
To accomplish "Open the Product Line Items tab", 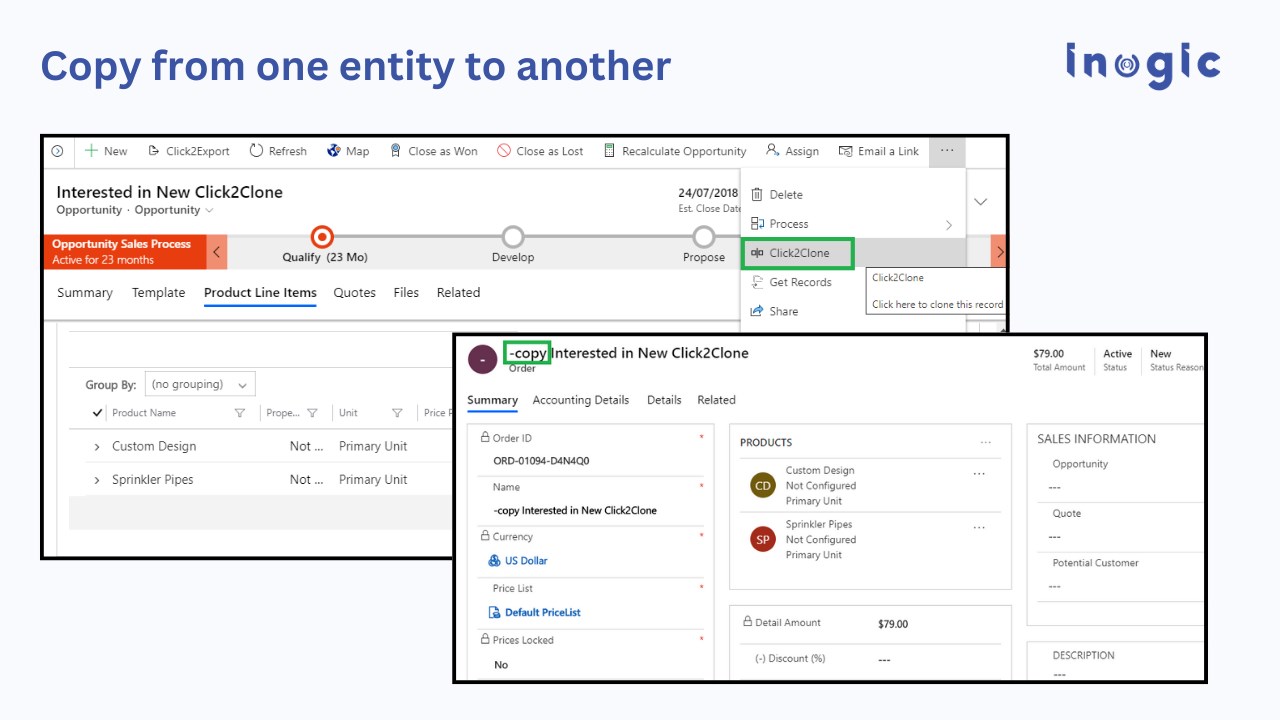I will 260,293.
